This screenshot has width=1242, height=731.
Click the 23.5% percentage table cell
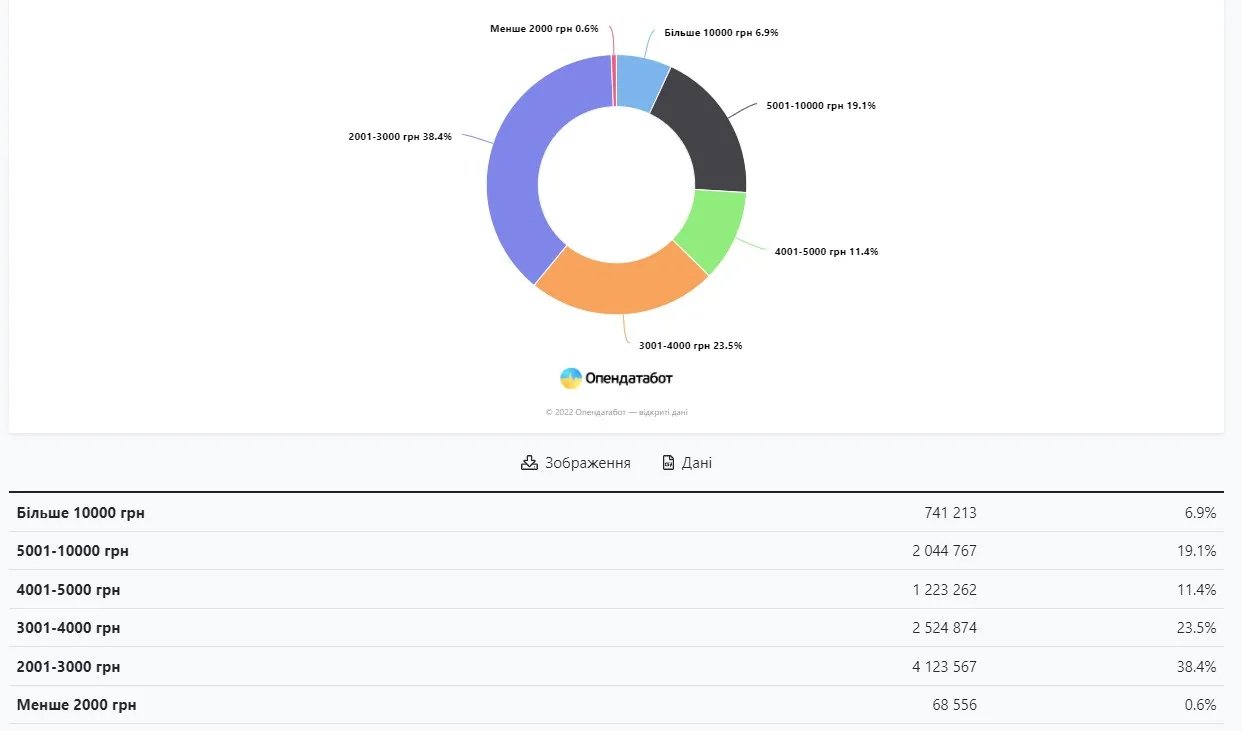click(x=1197, y=628)
